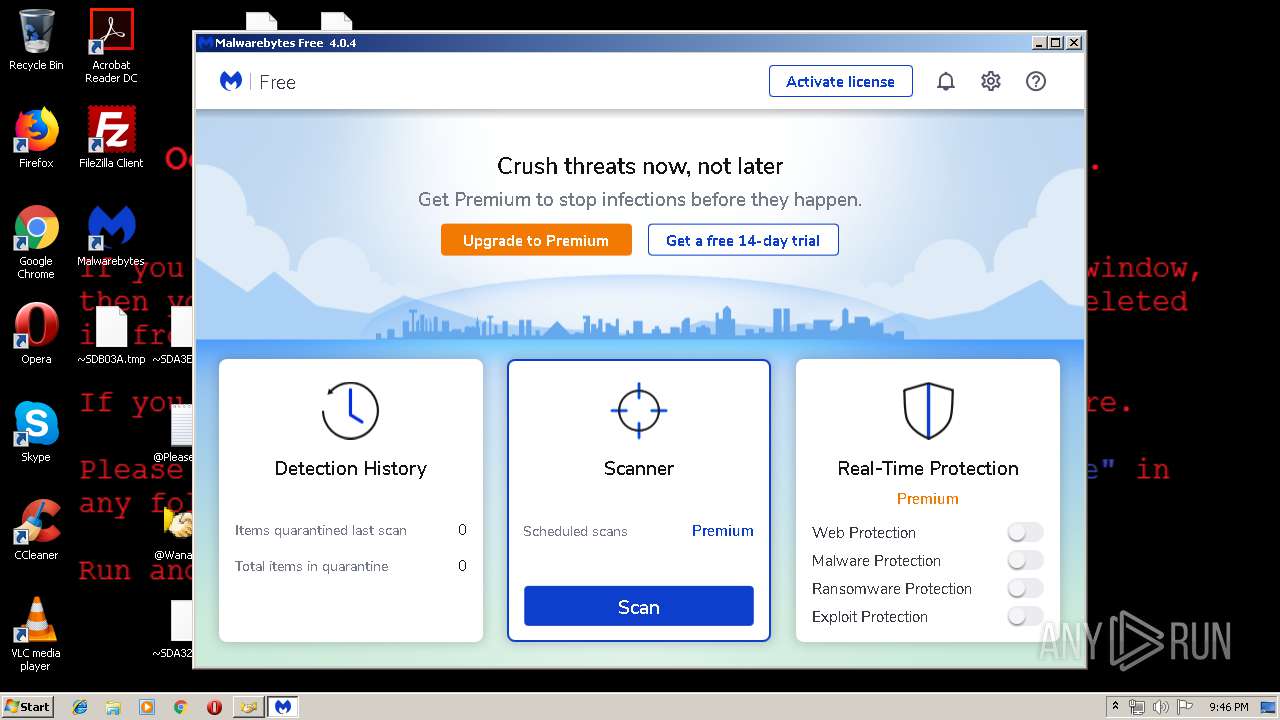Click the Start button
Screen dimensions: 1280x720
point(28,706)
